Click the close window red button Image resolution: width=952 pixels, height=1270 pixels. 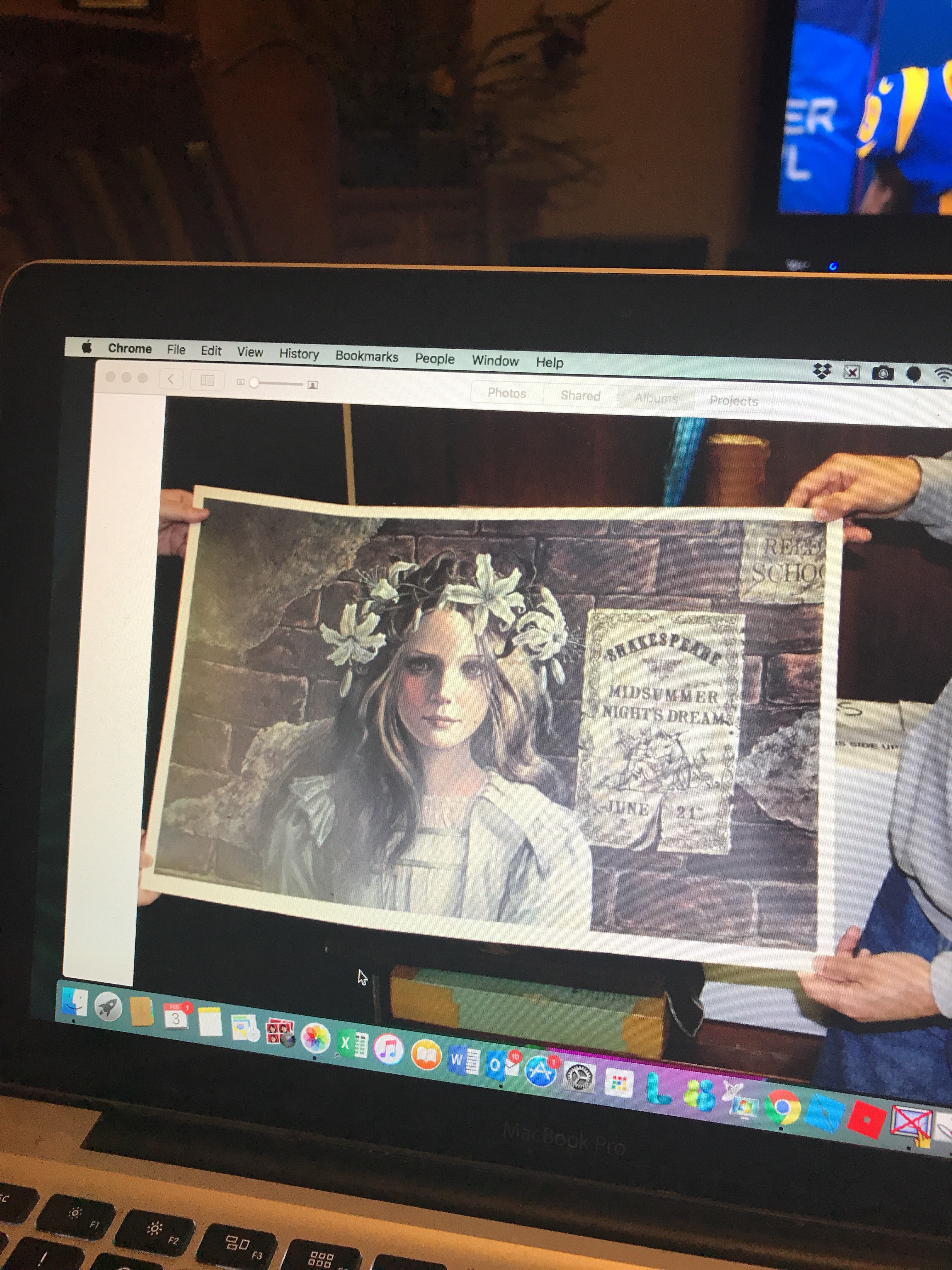[110, 377]
